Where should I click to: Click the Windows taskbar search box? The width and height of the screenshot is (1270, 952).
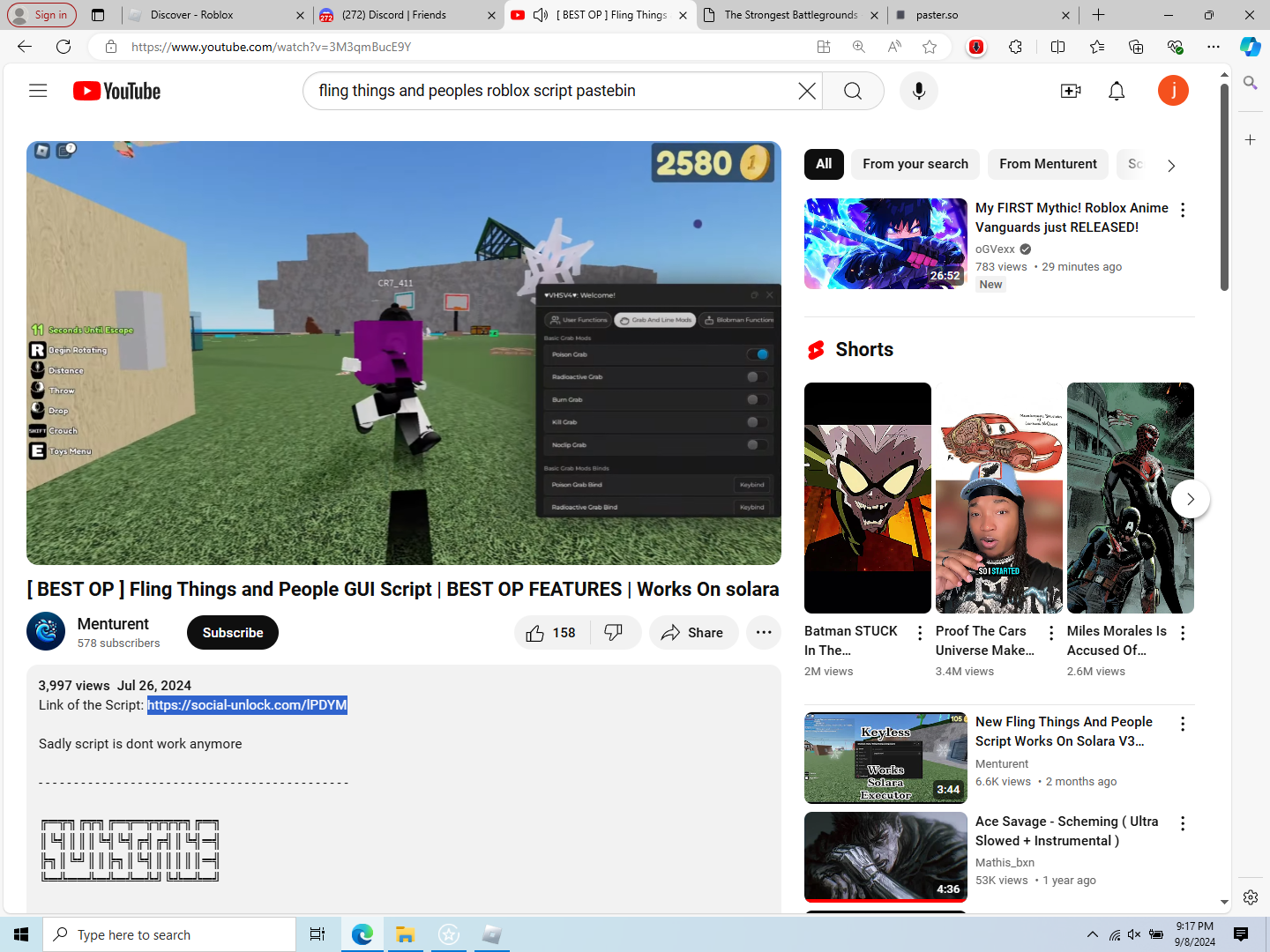pyautogui.click(x=169, y=934)
